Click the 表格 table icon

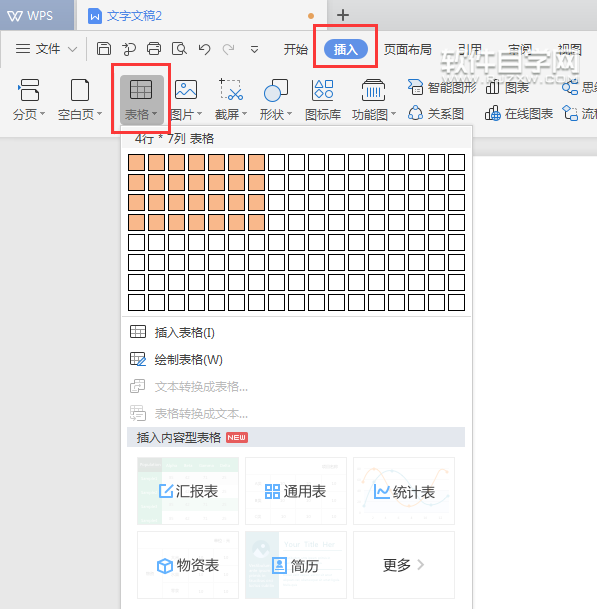click(141, 90)
